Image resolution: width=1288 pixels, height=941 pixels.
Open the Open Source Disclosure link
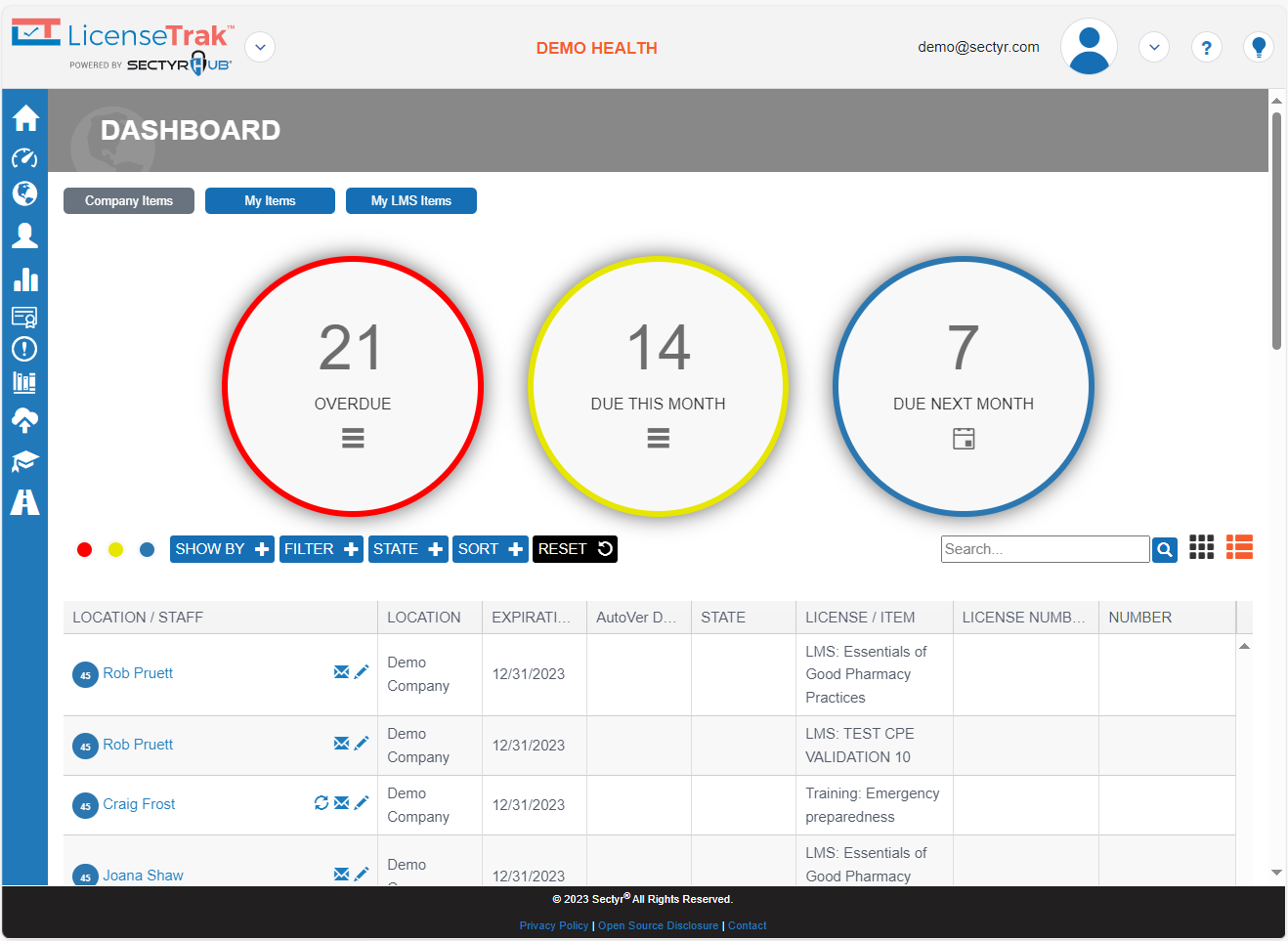pos(658,925)
